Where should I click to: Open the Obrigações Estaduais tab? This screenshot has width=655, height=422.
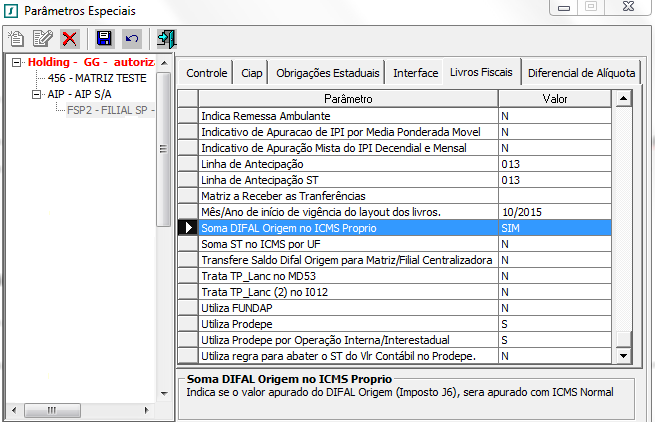[x=327, y=73]
